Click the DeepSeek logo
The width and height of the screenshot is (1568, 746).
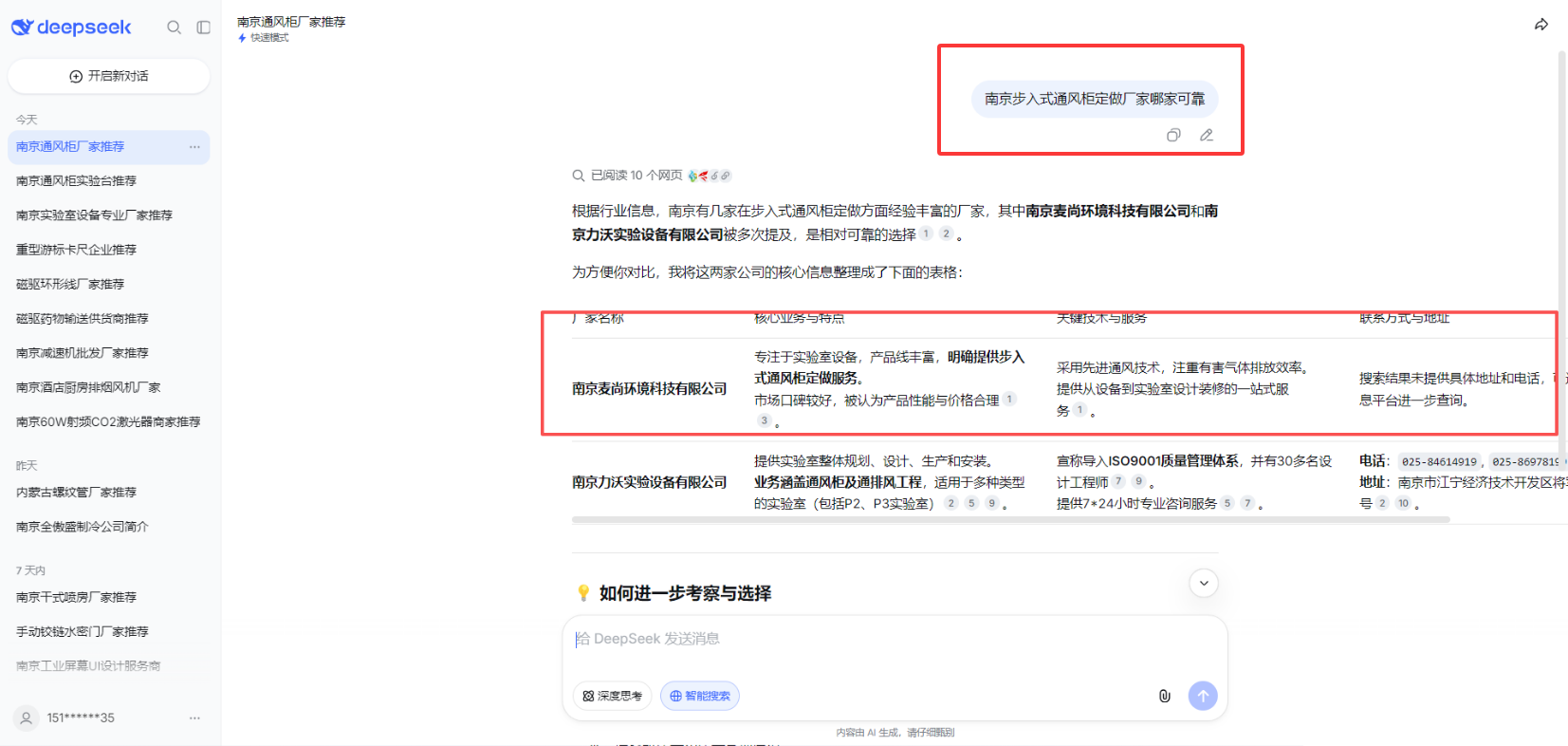click(71, 28)
